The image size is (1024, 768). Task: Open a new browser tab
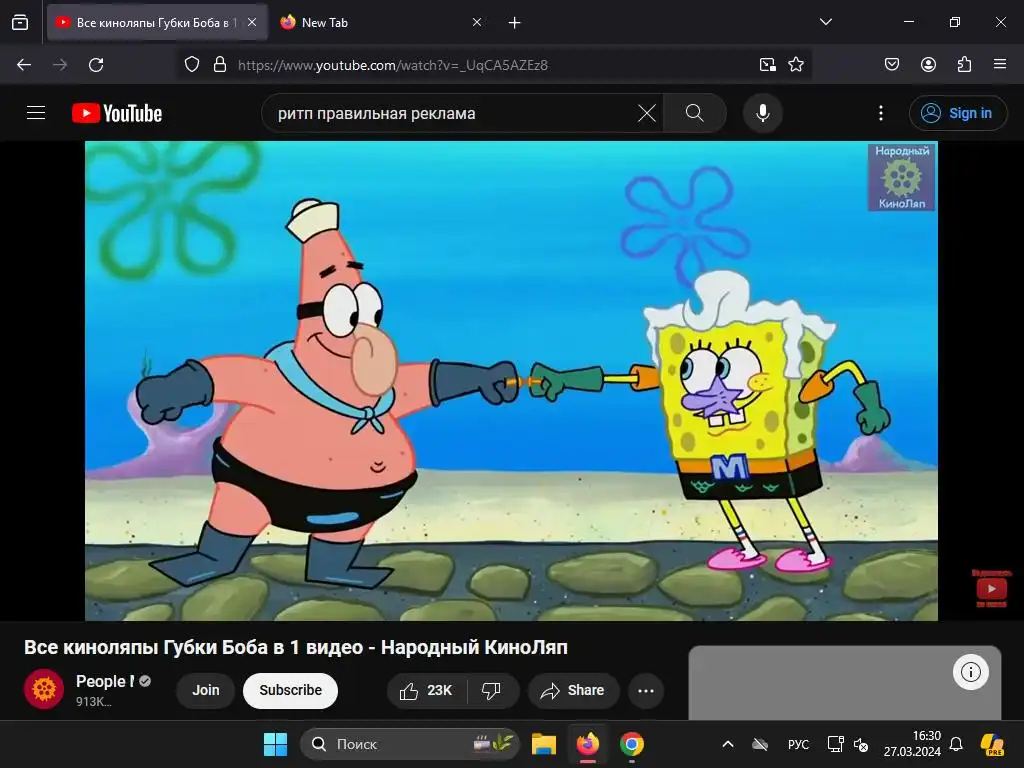[515, 22]
